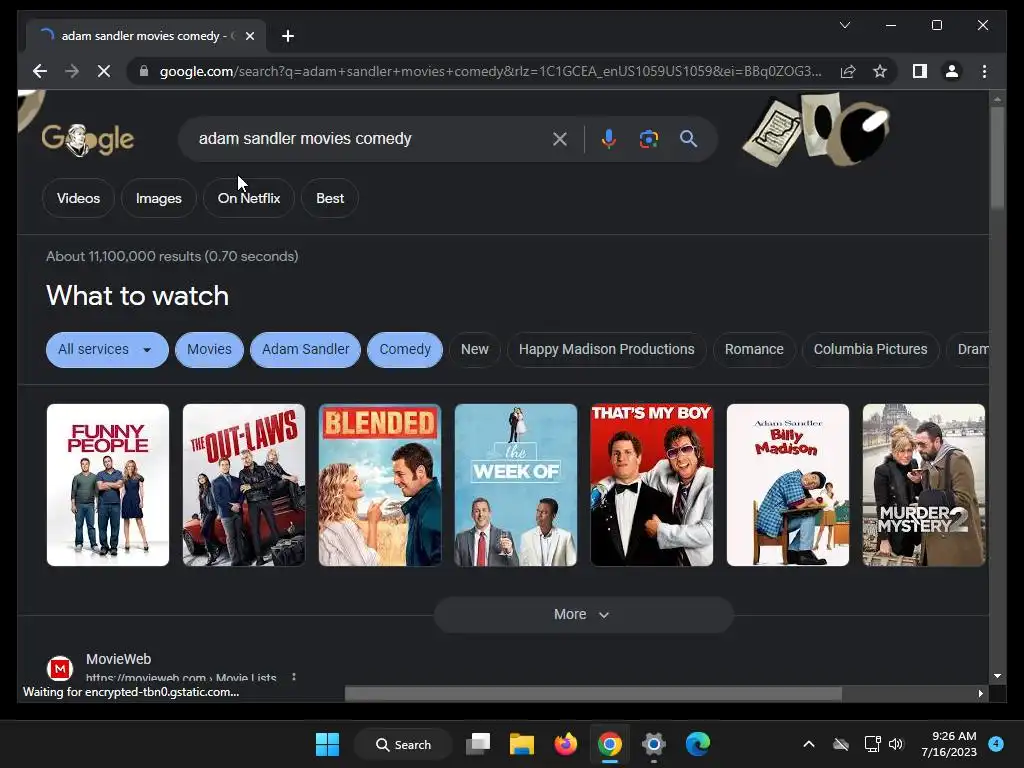This screenshot has width=1024, height=768.
Task: Open The Out-Laws poster
Action: click(244, 485)
